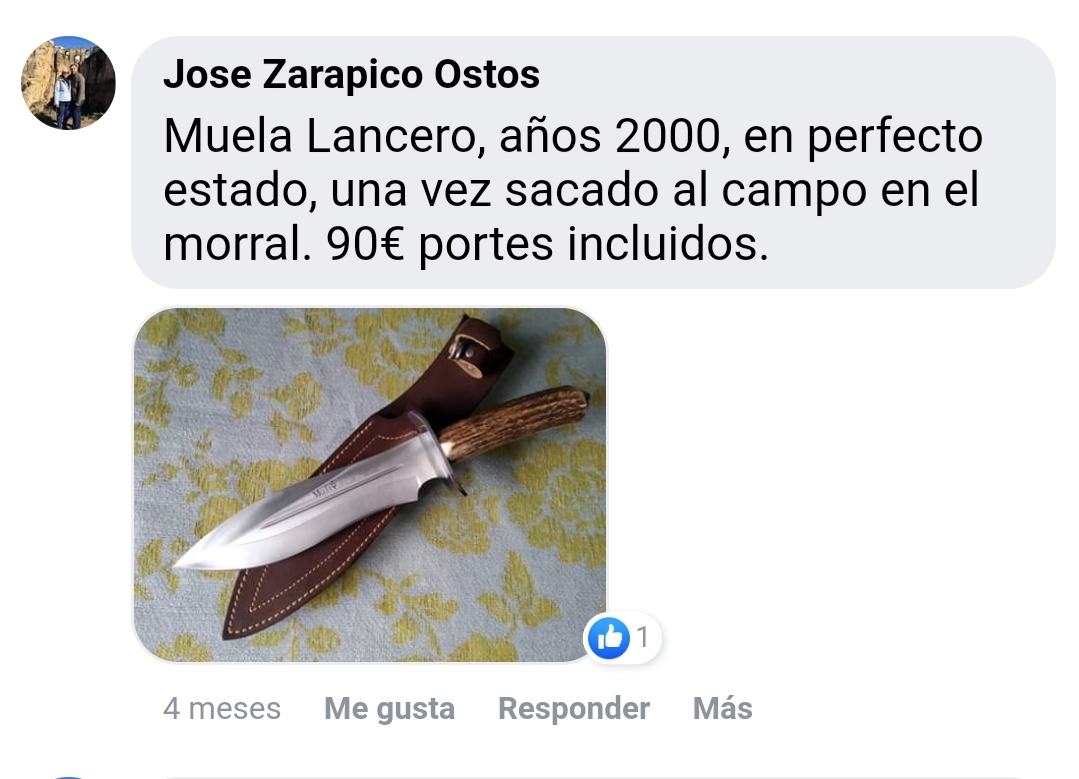Tap the Muela Lancero comment text
This screenshot has height=779, width=1079.
click(573, 189)
